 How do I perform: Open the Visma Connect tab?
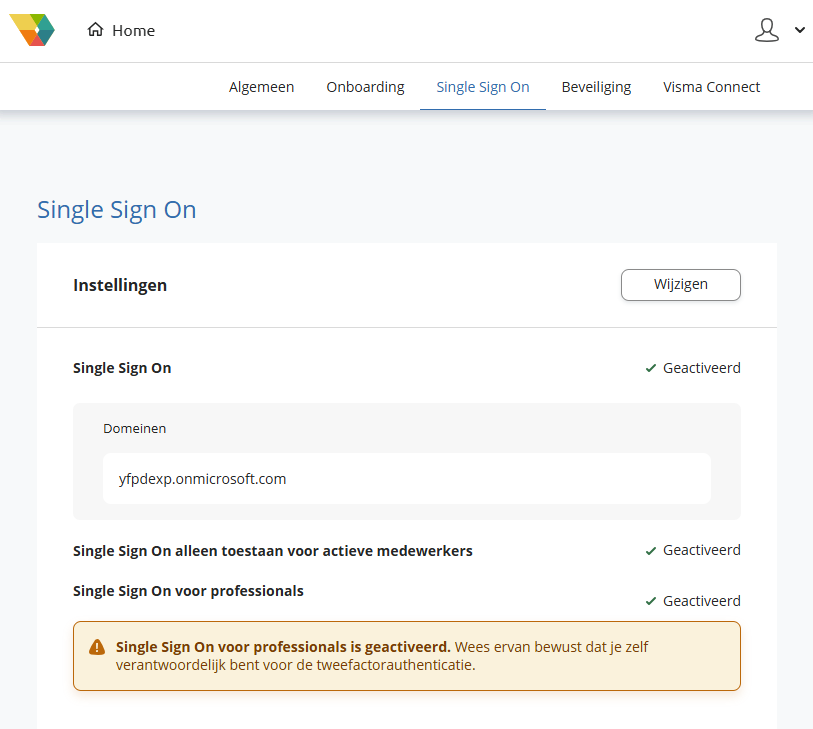pyautogui.click(x=711, y=87)
